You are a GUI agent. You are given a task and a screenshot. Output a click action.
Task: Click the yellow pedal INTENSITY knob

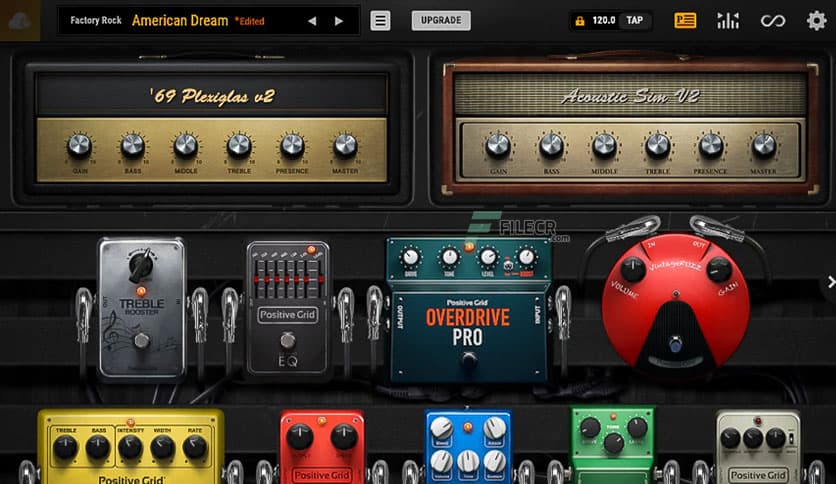pyautogui.click(x=130, y=447)
